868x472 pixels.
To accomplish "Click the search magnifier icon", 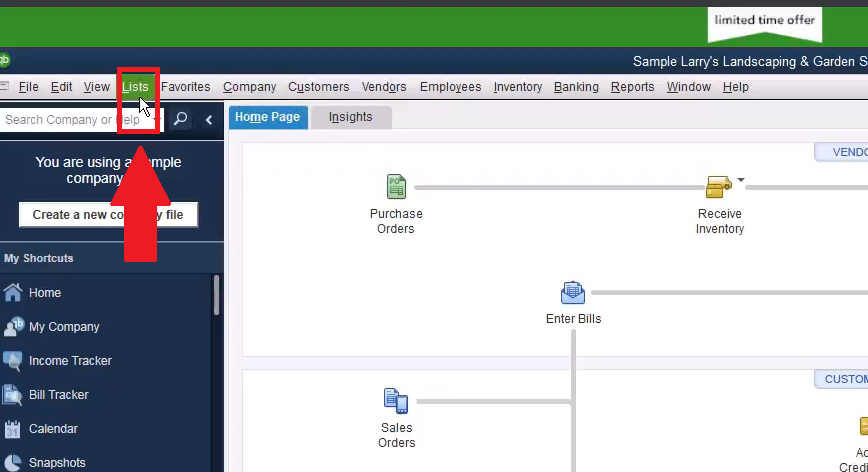I will [x=180, y=120].
